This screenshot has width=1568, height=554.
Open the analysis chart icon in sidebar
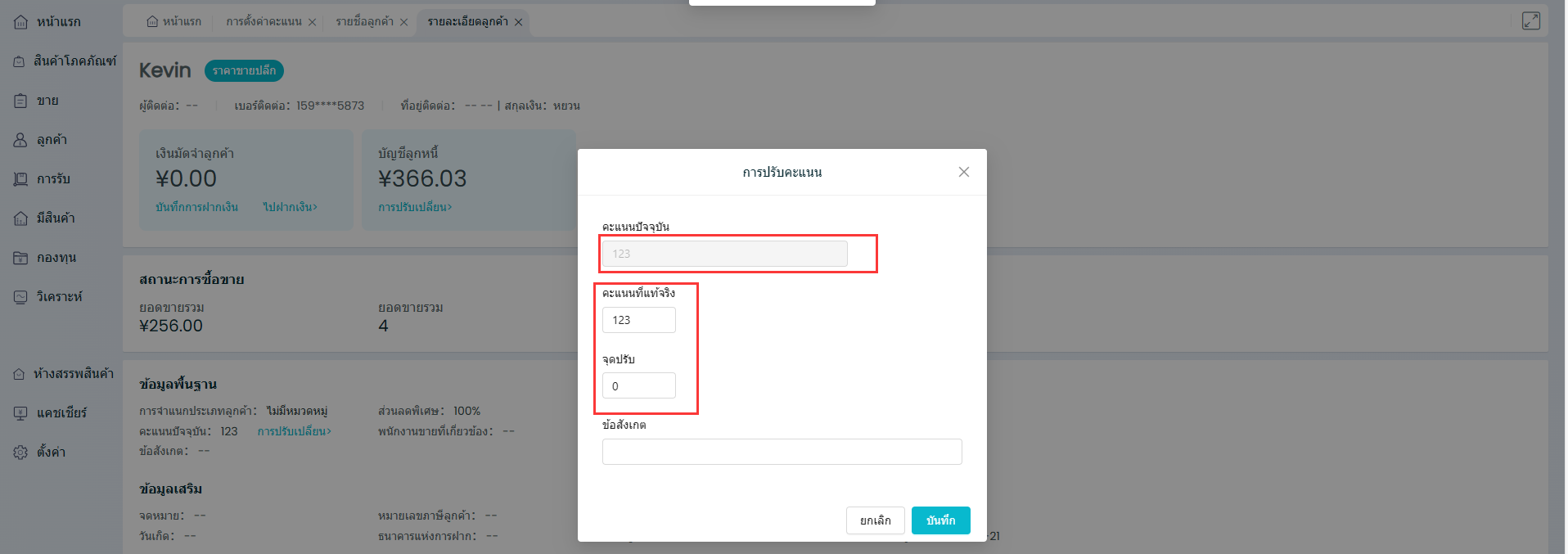20,297
